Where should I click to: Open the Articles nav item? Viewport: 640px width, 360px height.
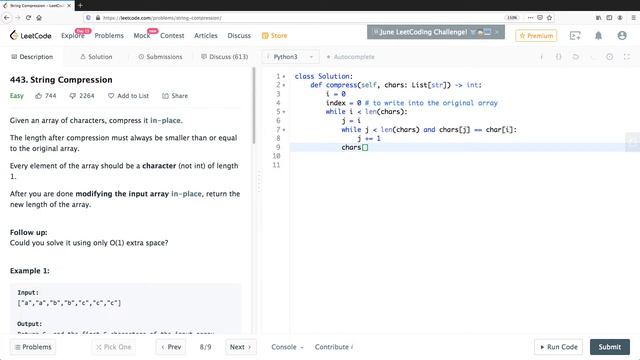point(206,36)
